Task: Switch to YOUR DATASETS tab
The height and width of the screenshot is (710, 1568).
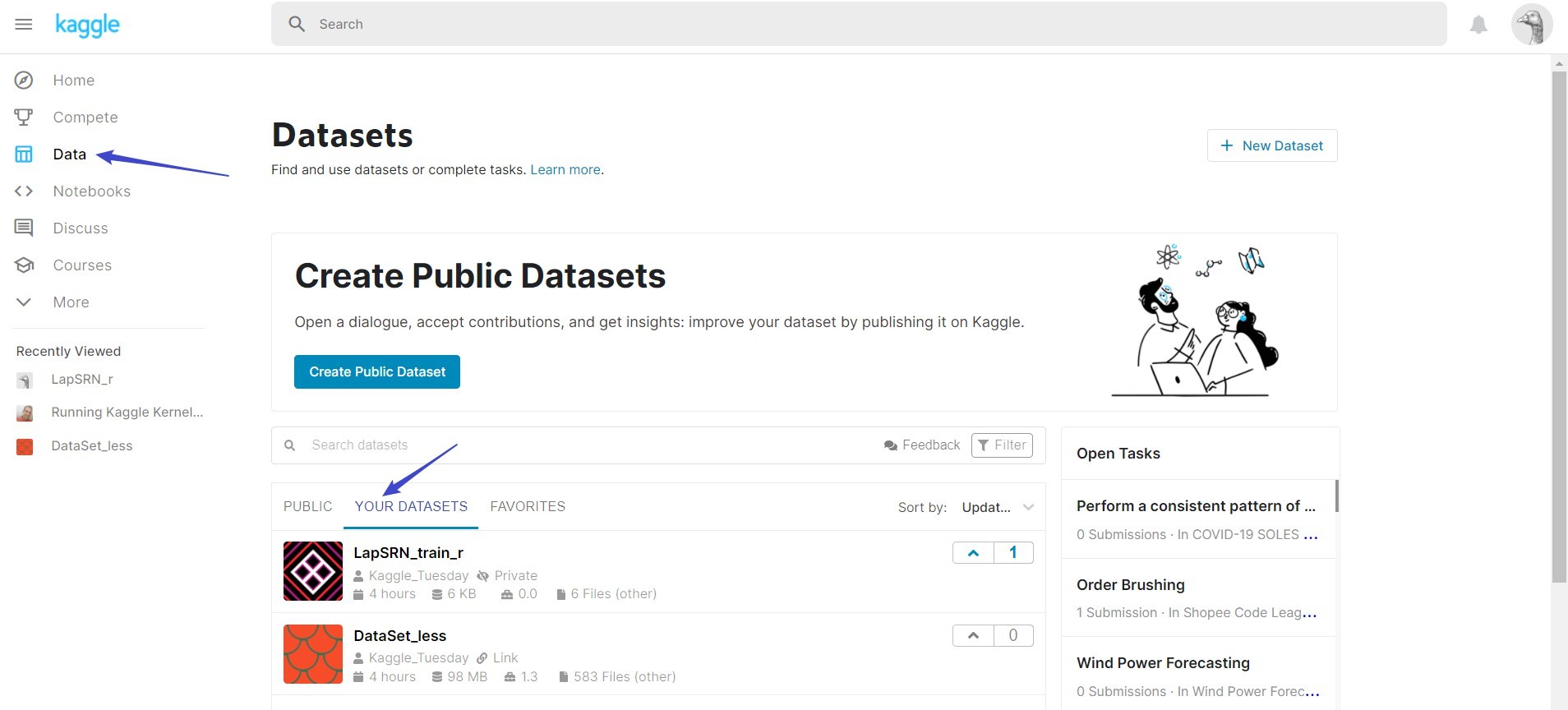Action: click(x=411, y=507)
